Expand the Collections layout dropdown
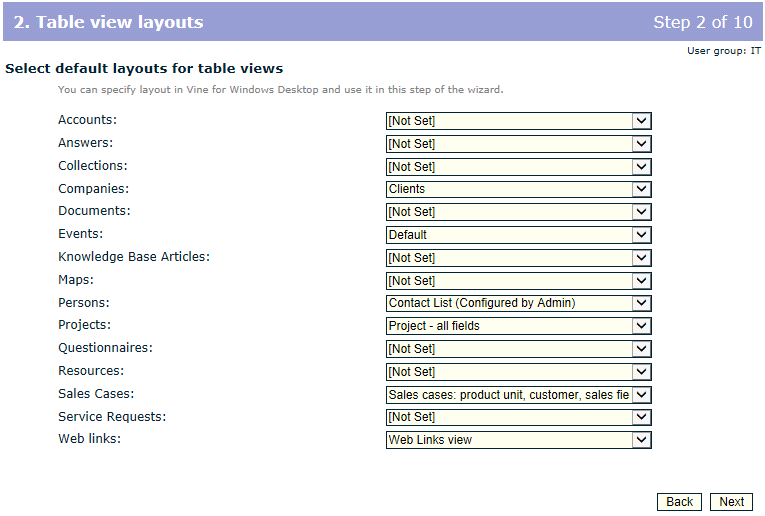 click(519, 167)
